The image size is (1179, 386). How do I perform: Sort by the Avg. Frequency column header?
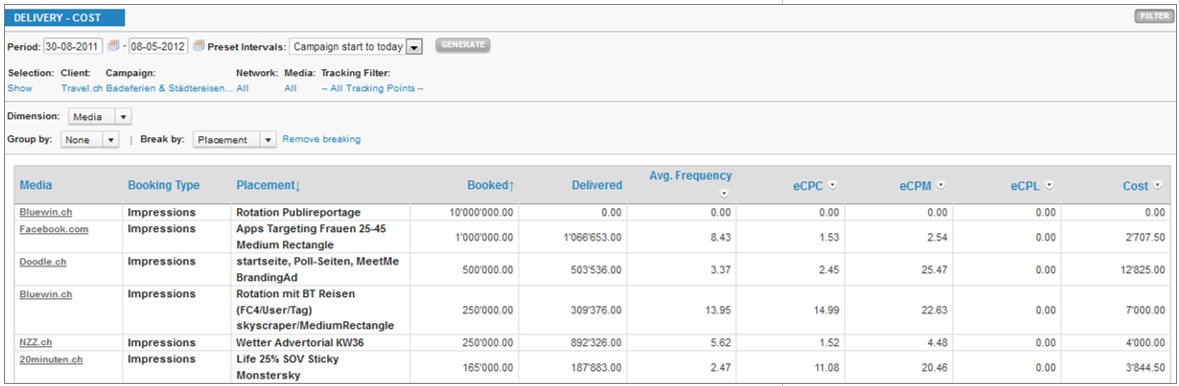690,175
